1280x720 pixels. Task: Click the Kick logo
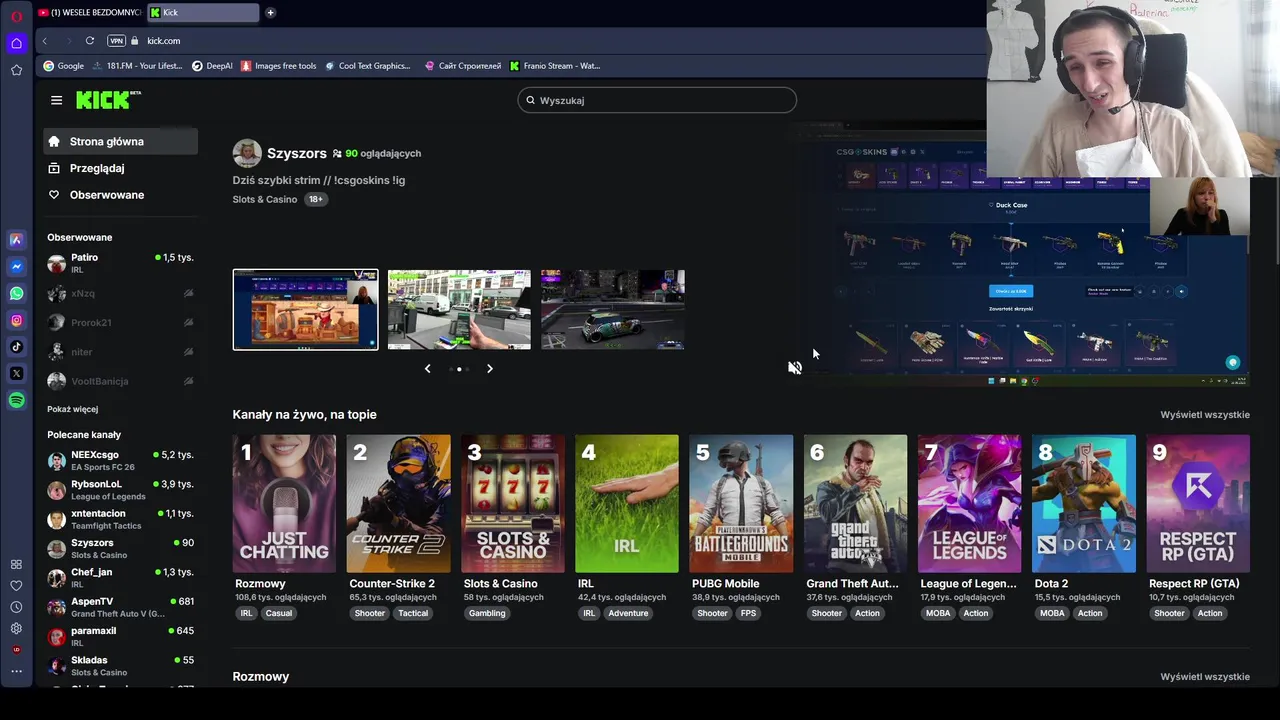pos(108,100)
